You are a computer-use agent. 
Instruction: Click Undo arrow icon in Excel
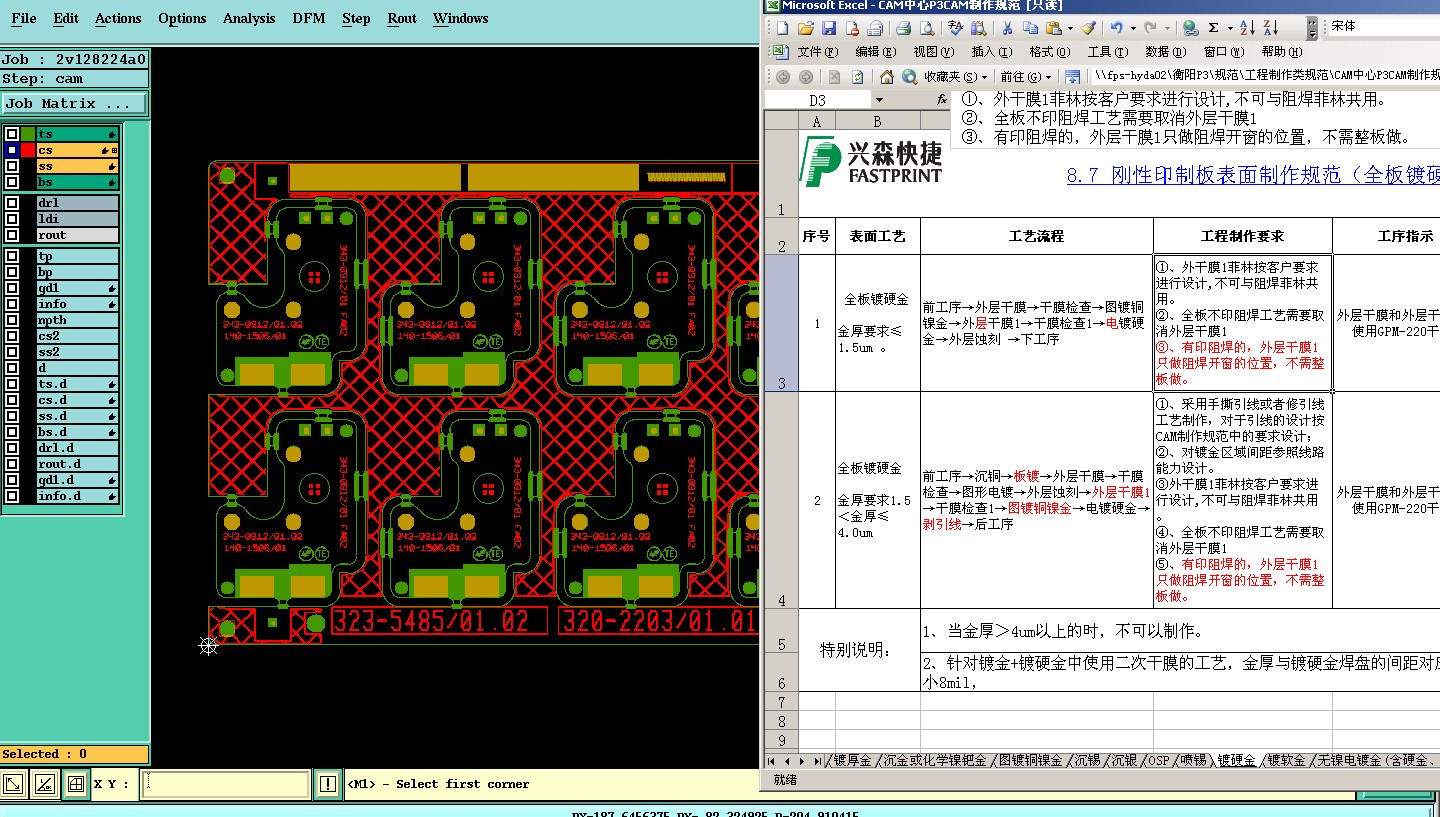pos(1116,28)
